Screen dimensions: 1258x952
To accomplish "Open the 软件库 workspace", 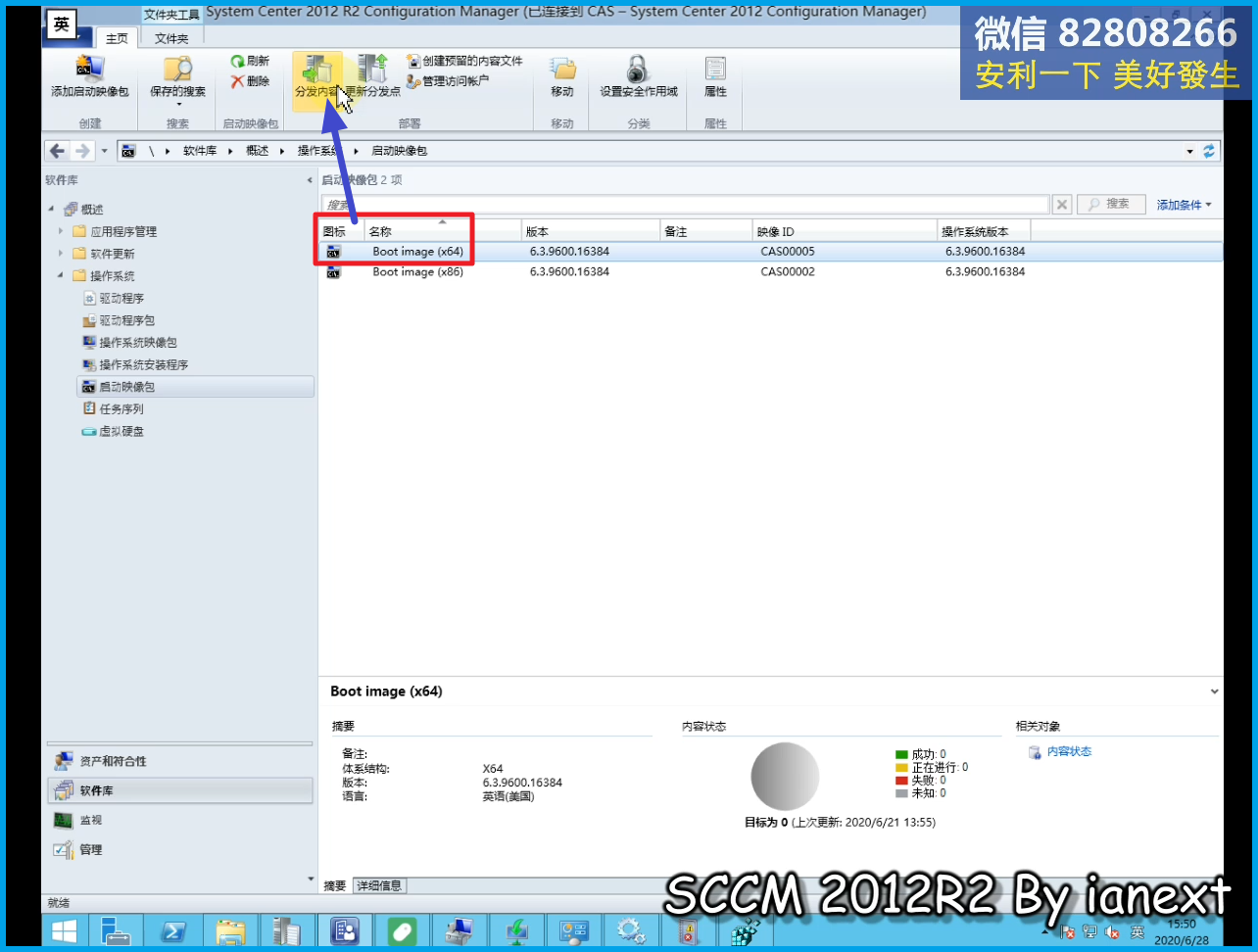I will coord(180,790).
